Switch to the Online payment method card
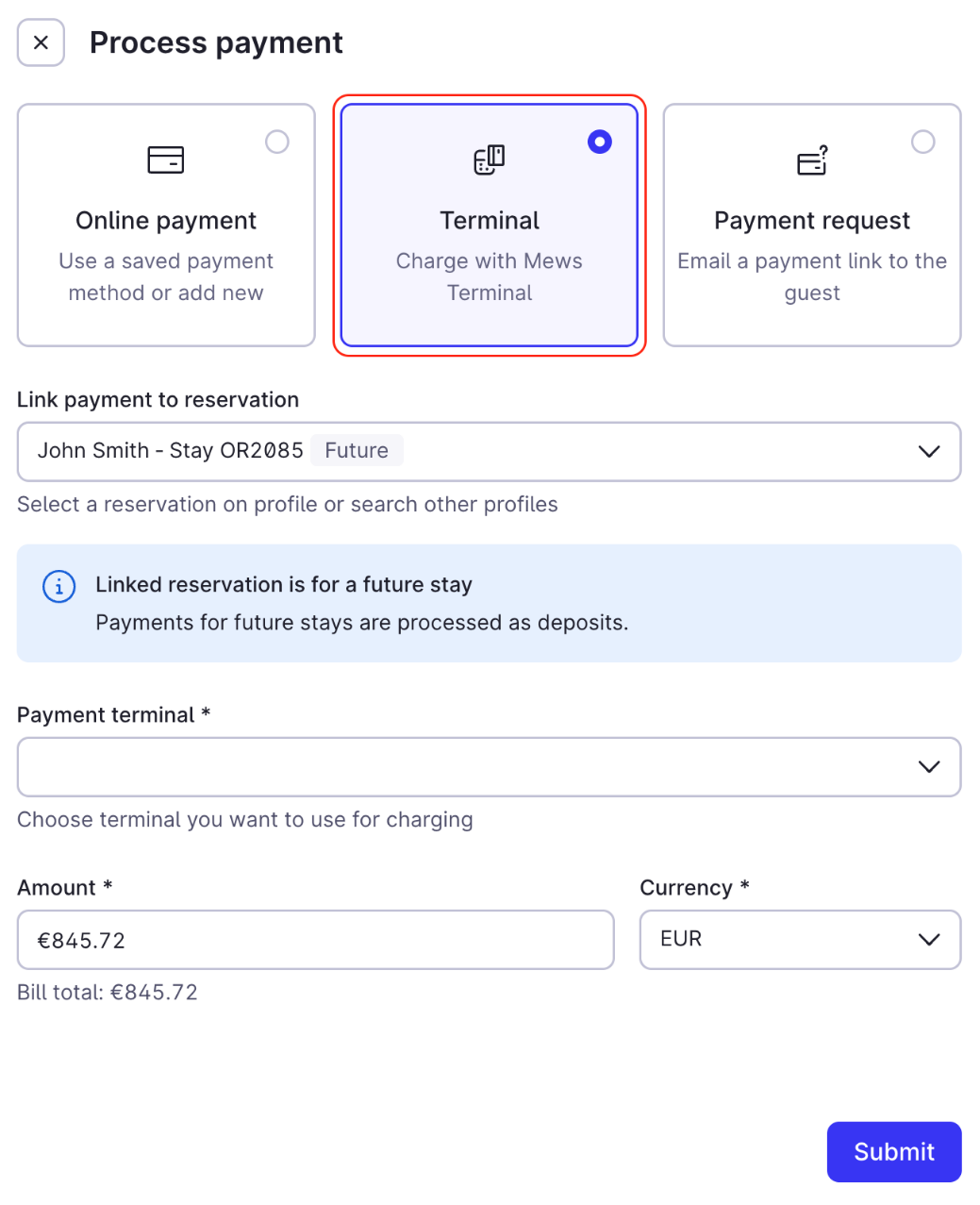Image resolution: width=980 pixels, height=1205 pixels. [x=165, y=225]
